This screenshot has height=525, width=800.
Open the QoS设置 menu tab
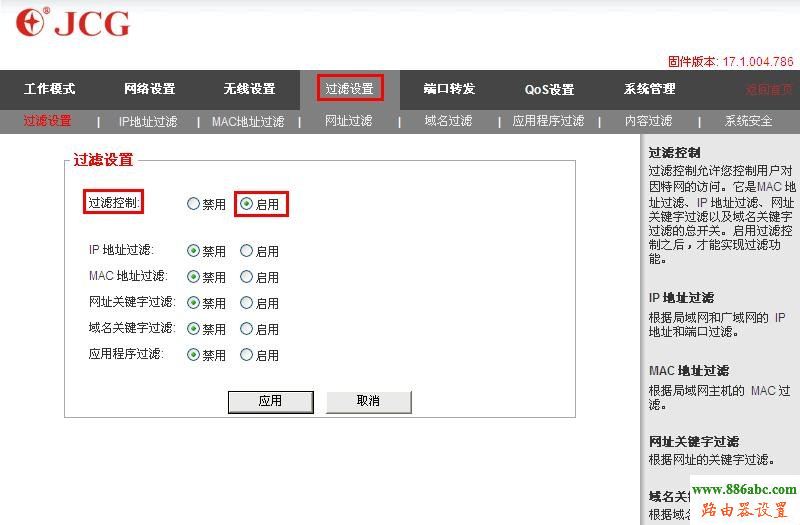click(549, 89)
